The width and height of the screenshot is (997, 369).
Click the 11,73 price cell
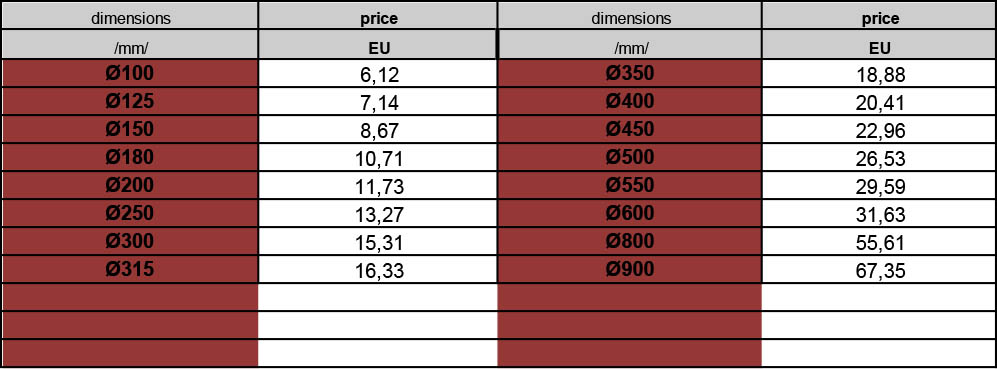point(378,185)
